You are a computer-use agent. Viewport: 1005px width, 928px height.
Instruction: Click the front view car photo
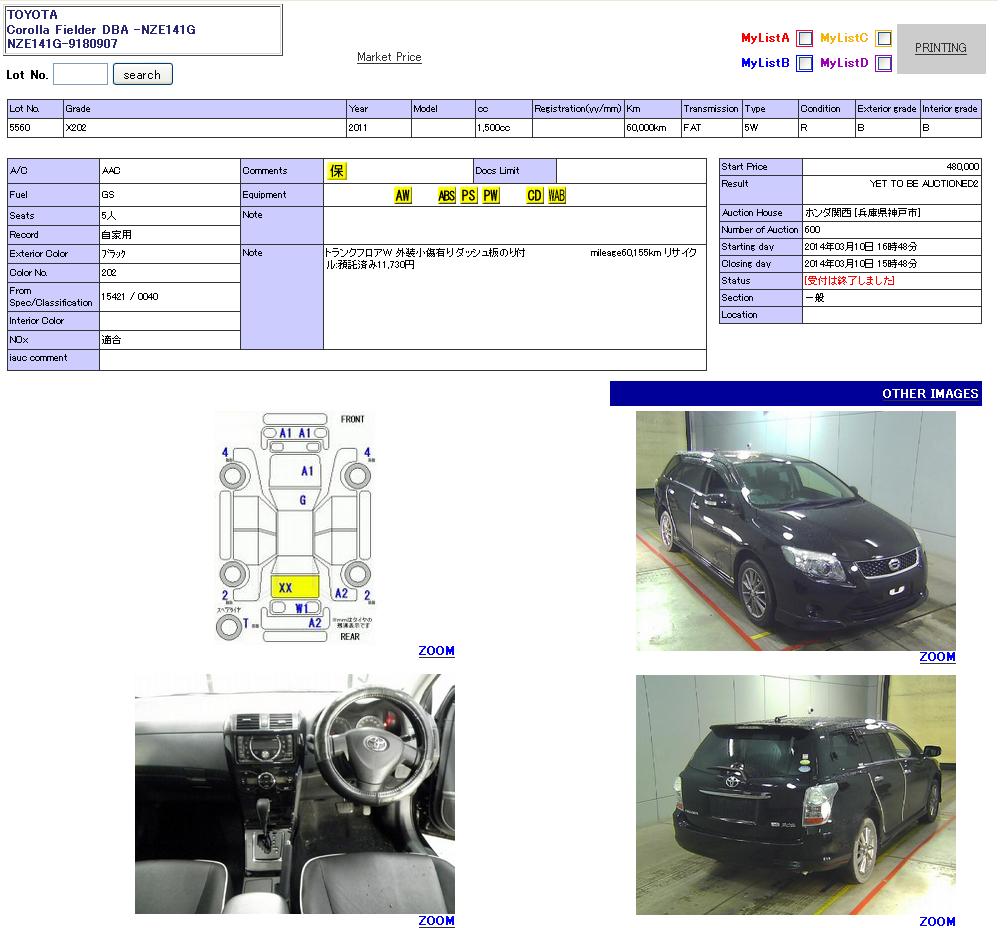coord(795,530)
